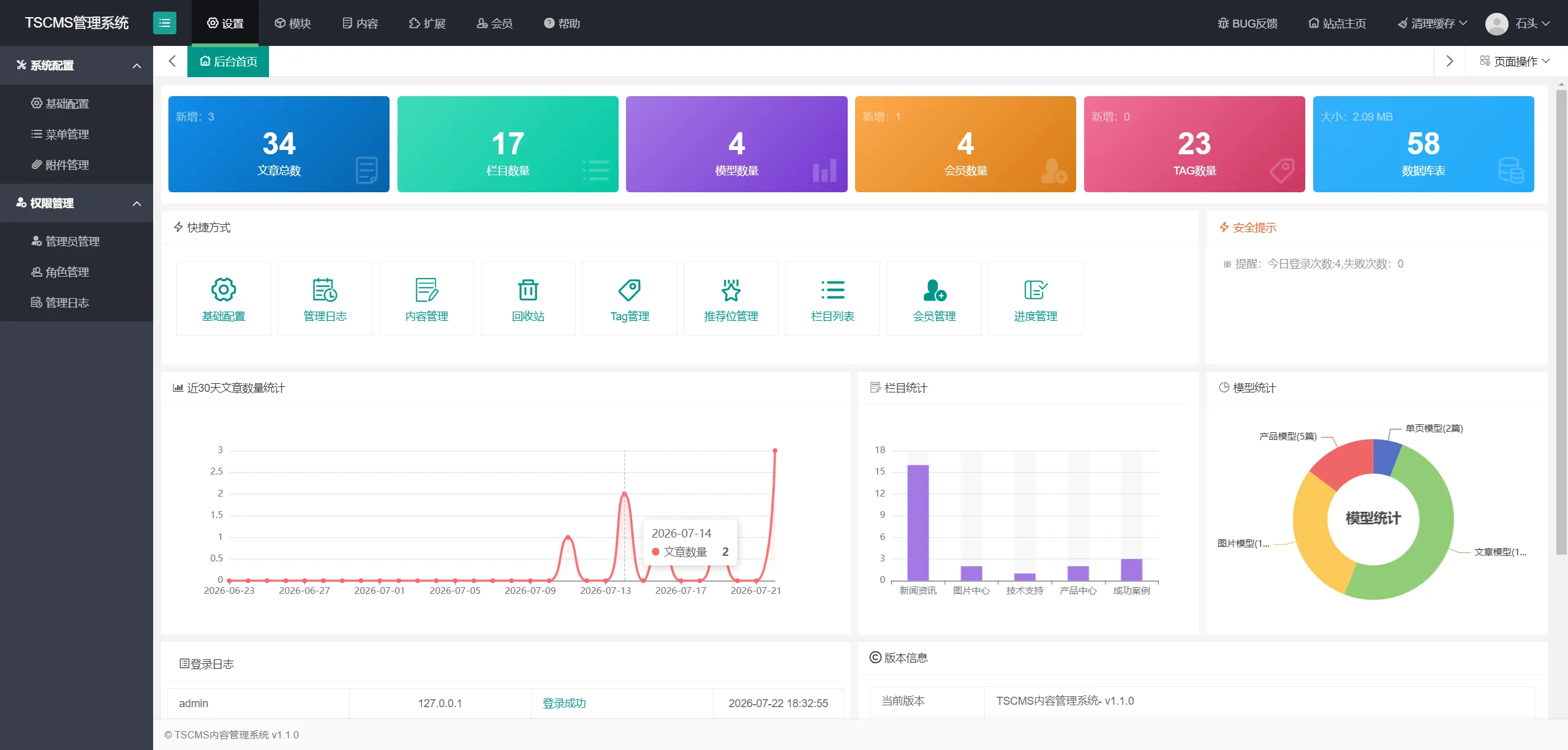Collapse the 系统配置 sidebar group
1568x750 pixels.
[x=77, y=66]
